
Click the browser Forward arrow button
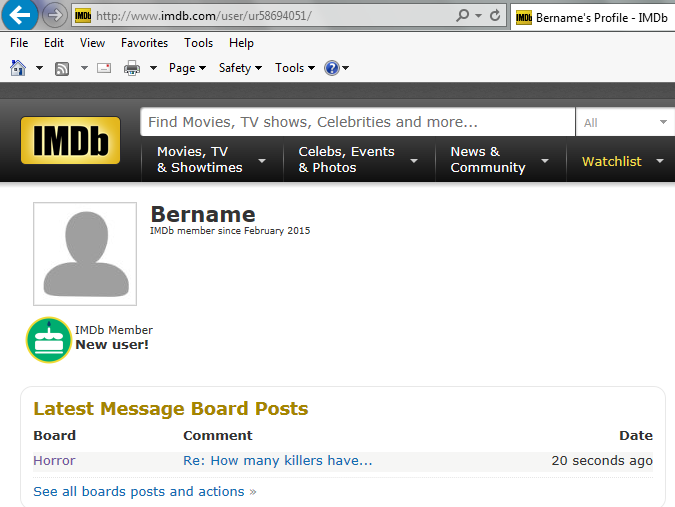tap(55, 15)
